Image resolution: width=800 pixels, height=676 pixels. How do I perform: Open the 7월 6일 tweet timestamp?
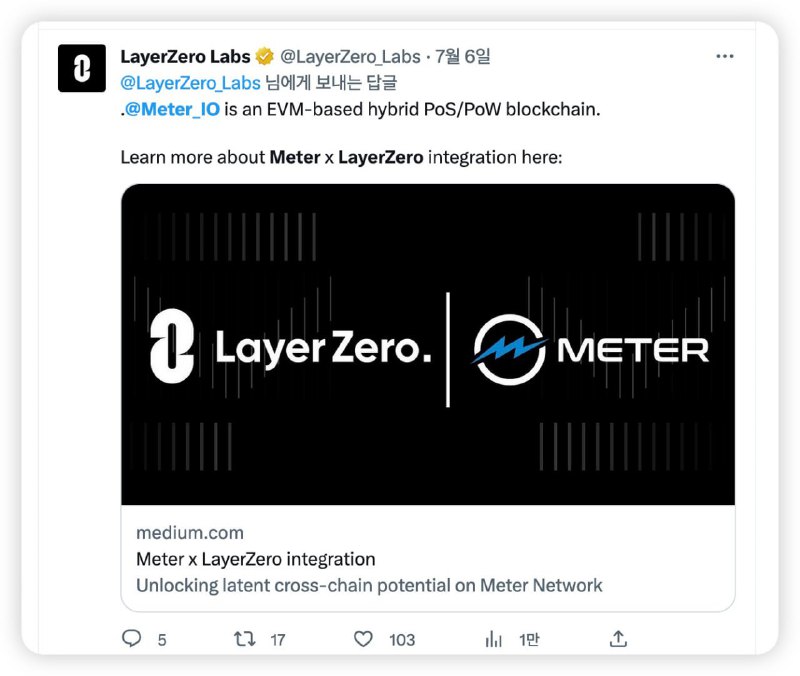(462, 56)
